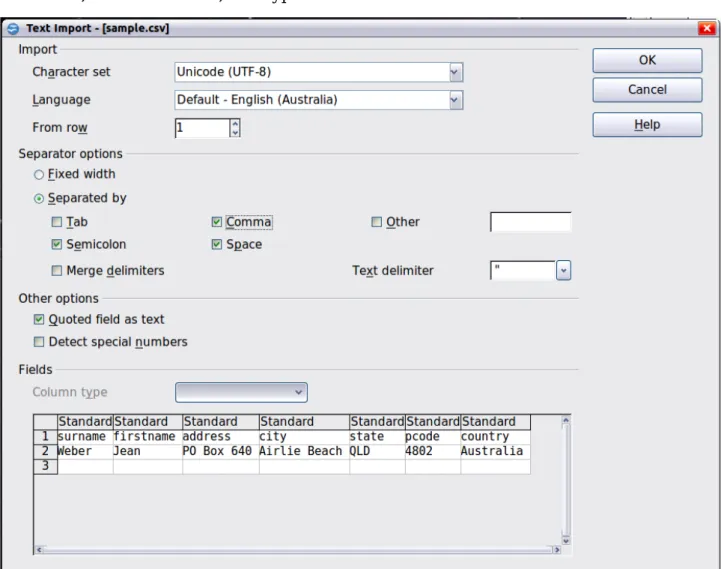Click the 'Weber' preview cell
Image resolution: width=721 pixels, height=569 pixels.
coord(85,451)
